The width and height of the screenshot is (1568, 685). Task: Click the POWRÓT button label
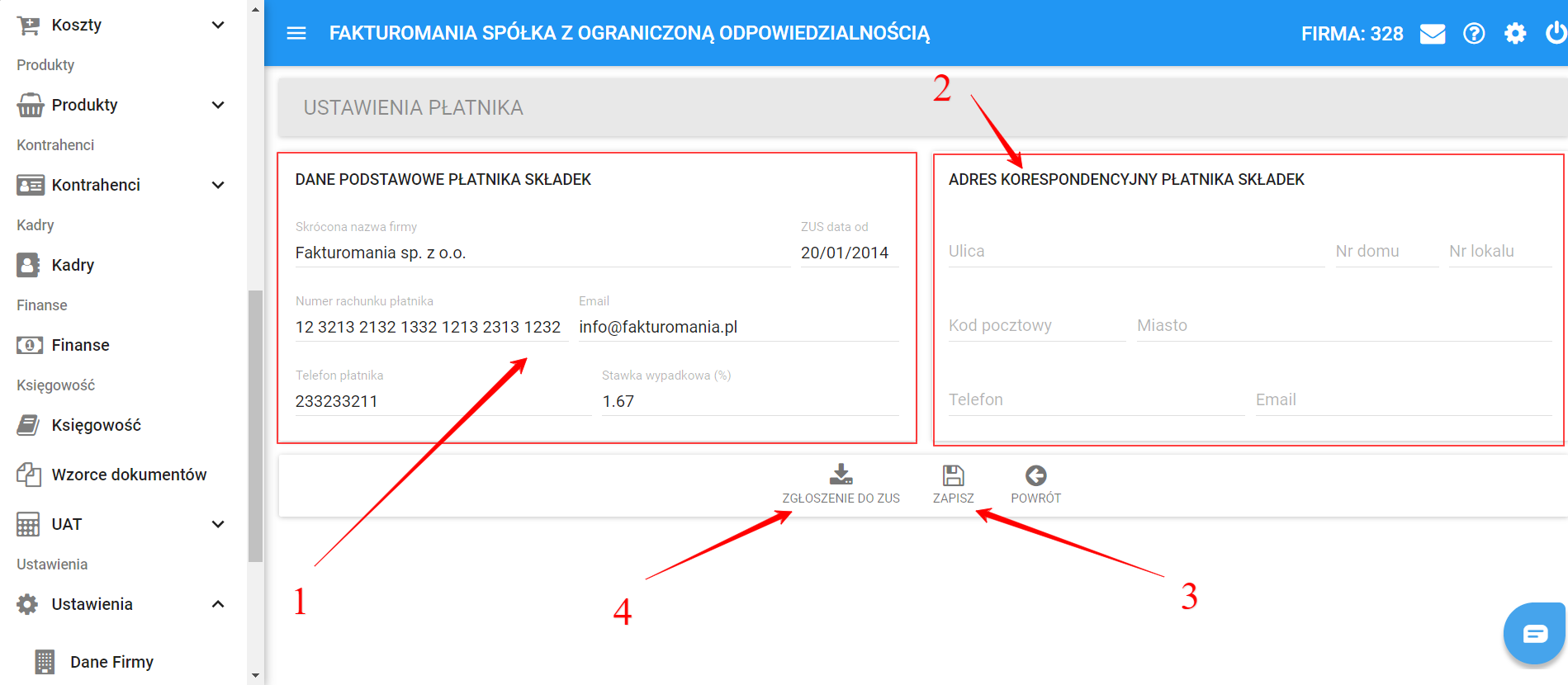1035,498
